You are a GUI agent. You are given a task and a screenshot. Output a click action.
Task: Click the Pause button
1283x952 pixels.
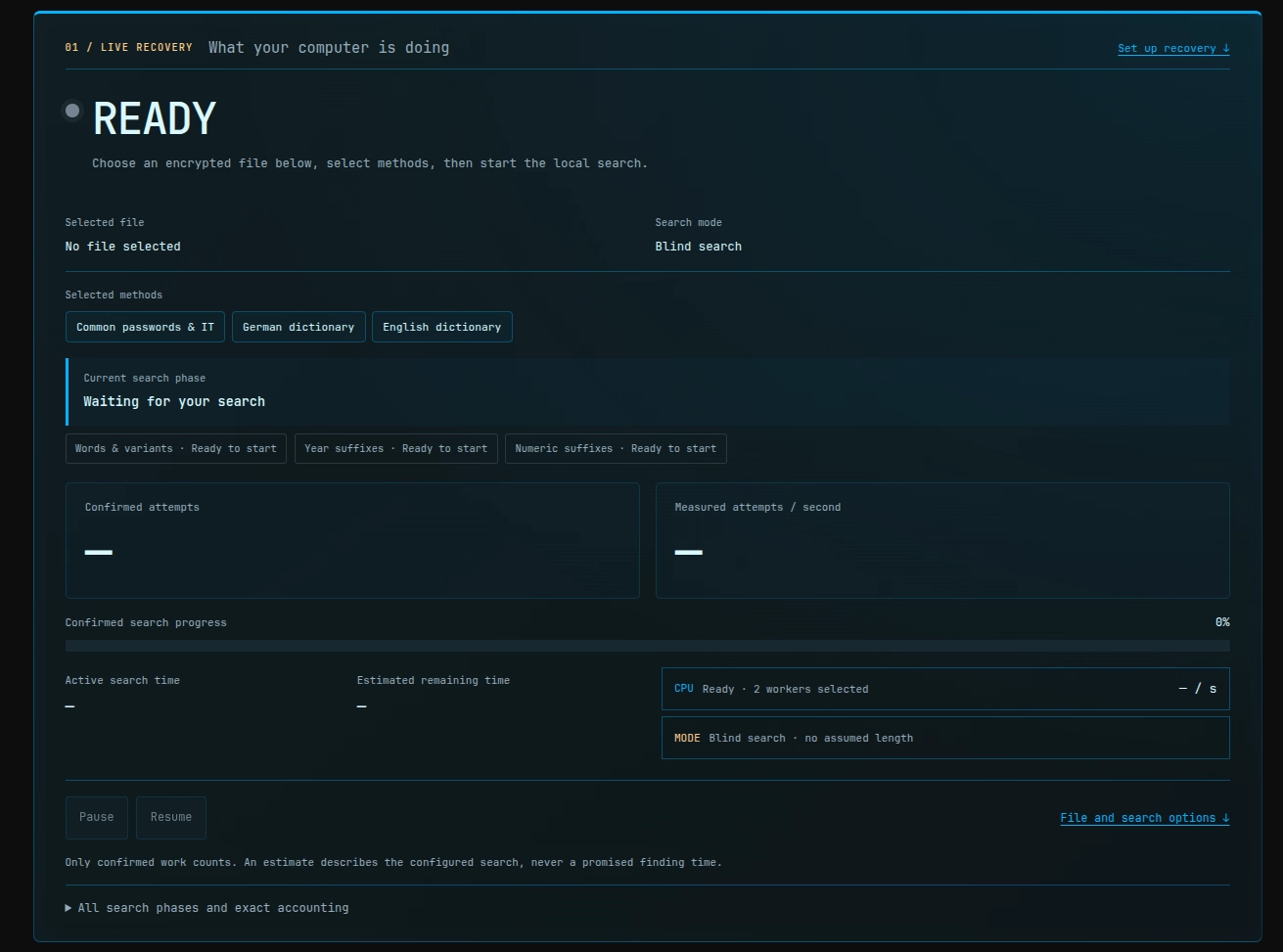pos(97,817)
